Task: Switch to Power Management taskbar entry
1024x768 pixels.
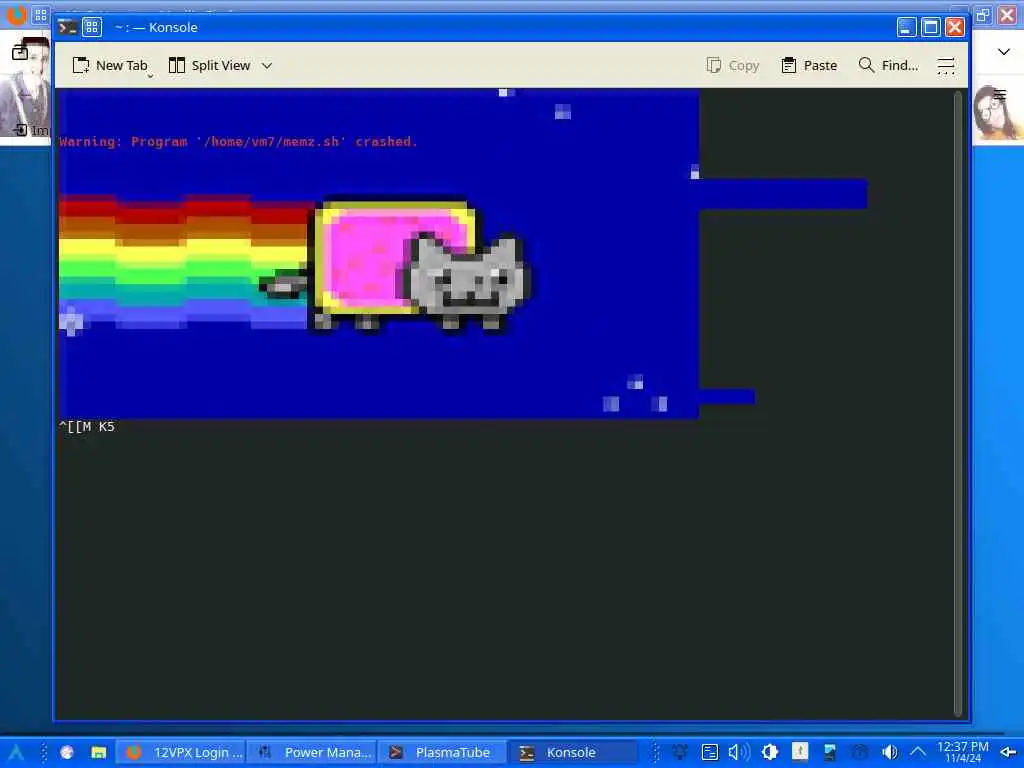Action: pos(313,752)
